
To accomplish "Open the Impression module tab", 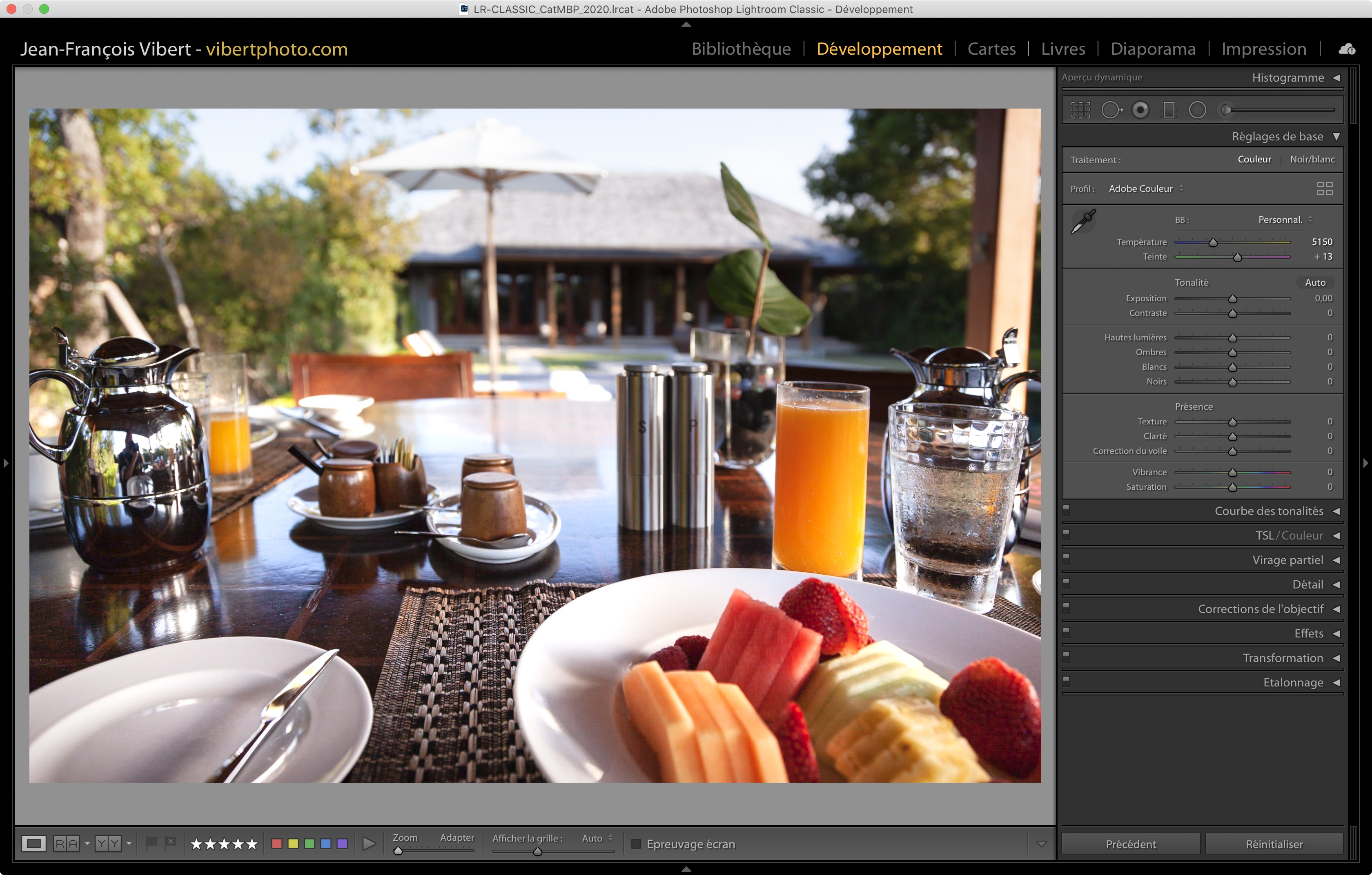I will point(1263,49).
